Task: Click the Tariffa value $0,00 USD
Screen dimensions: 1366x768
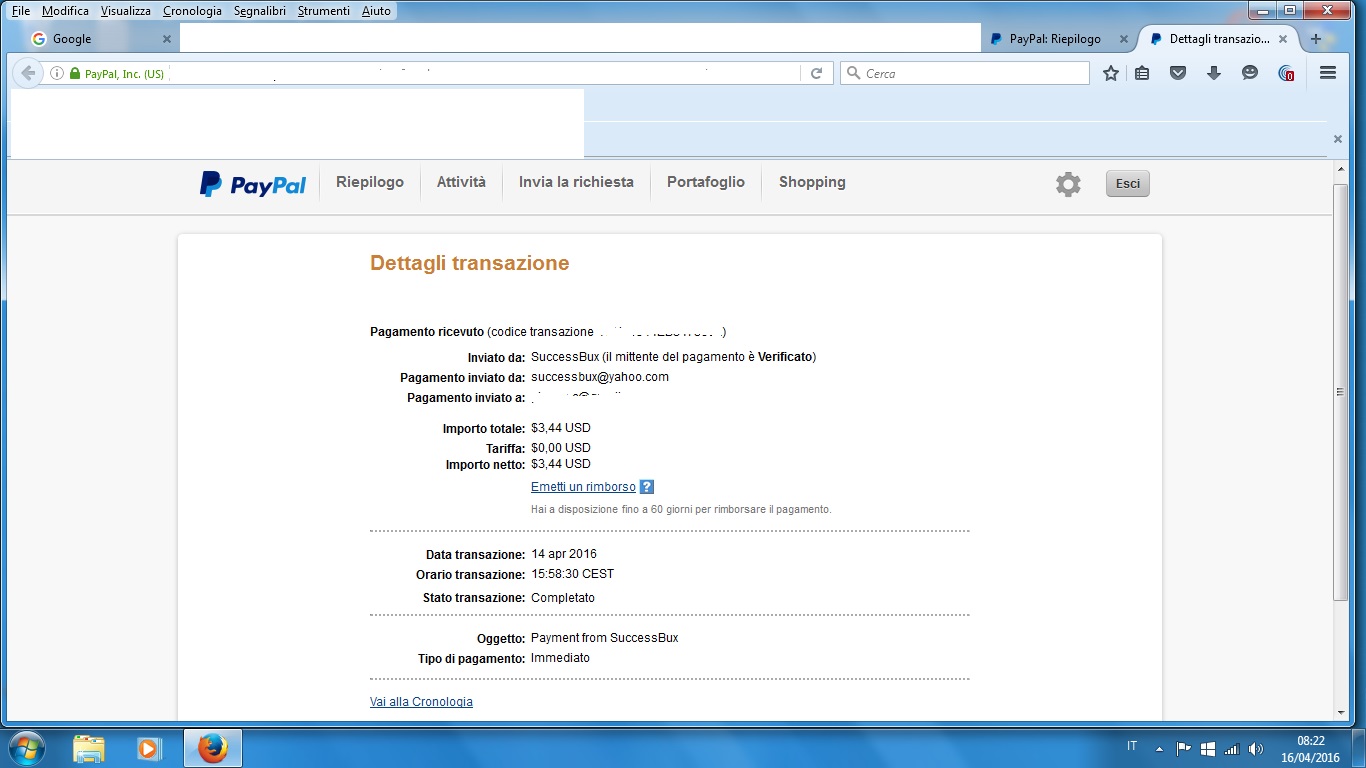Action: pos(561,448)
